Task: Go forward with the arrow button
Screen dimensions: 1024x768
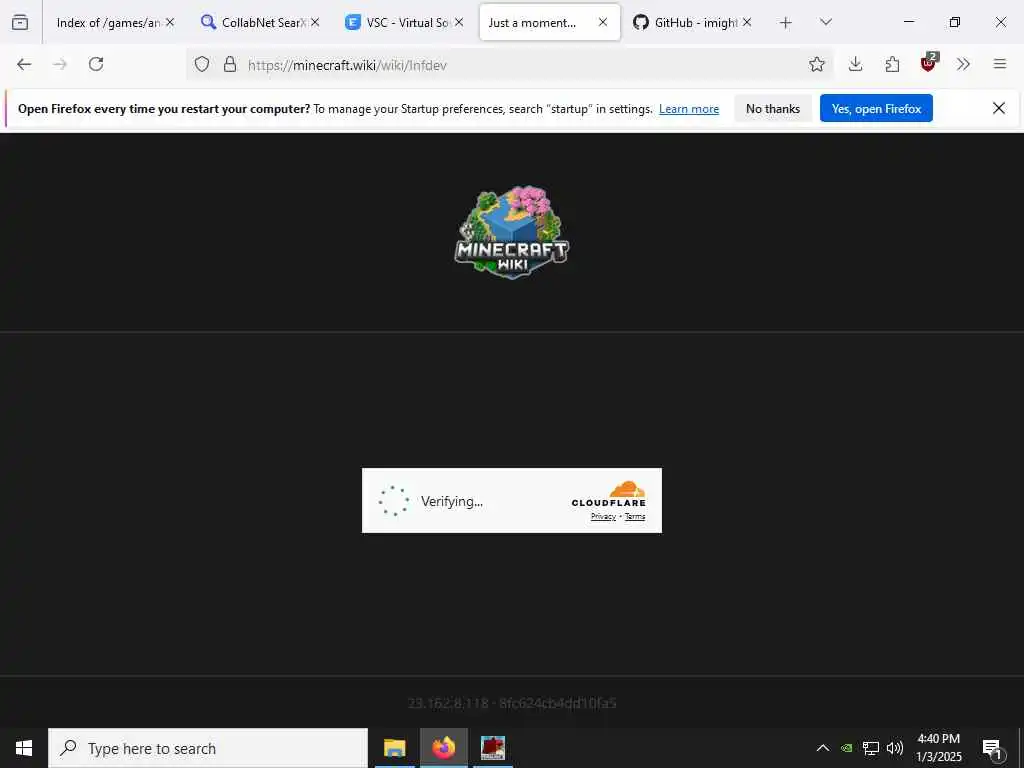Action: (x=60, y=64)
